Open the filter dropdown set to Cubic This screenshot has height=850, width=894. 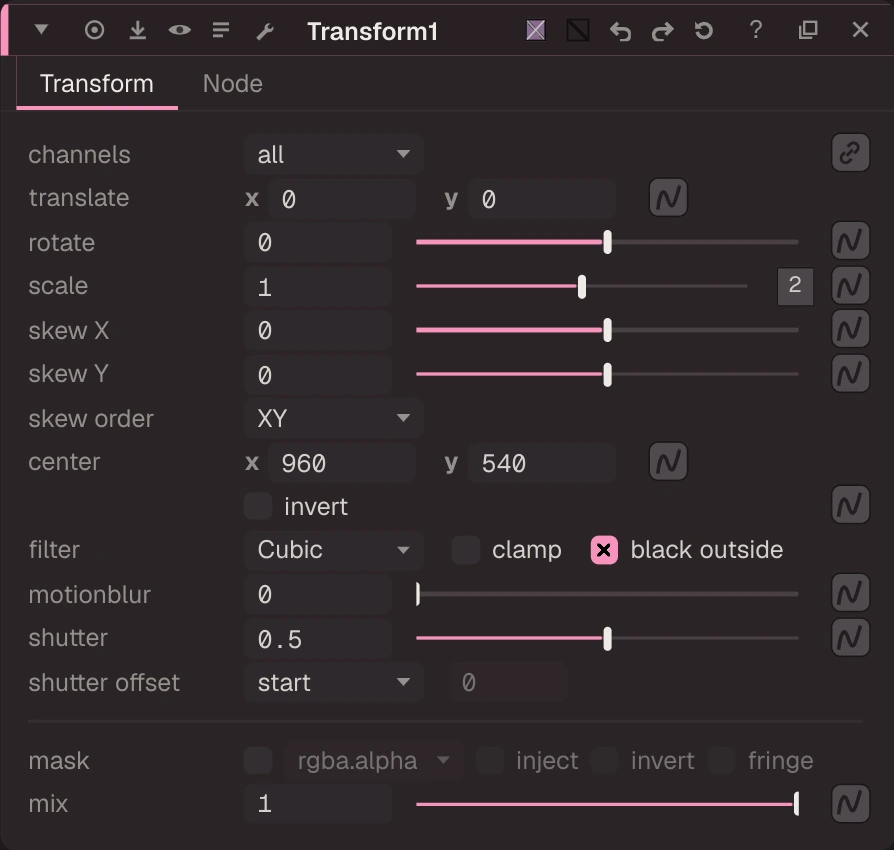tap(334, 550)
